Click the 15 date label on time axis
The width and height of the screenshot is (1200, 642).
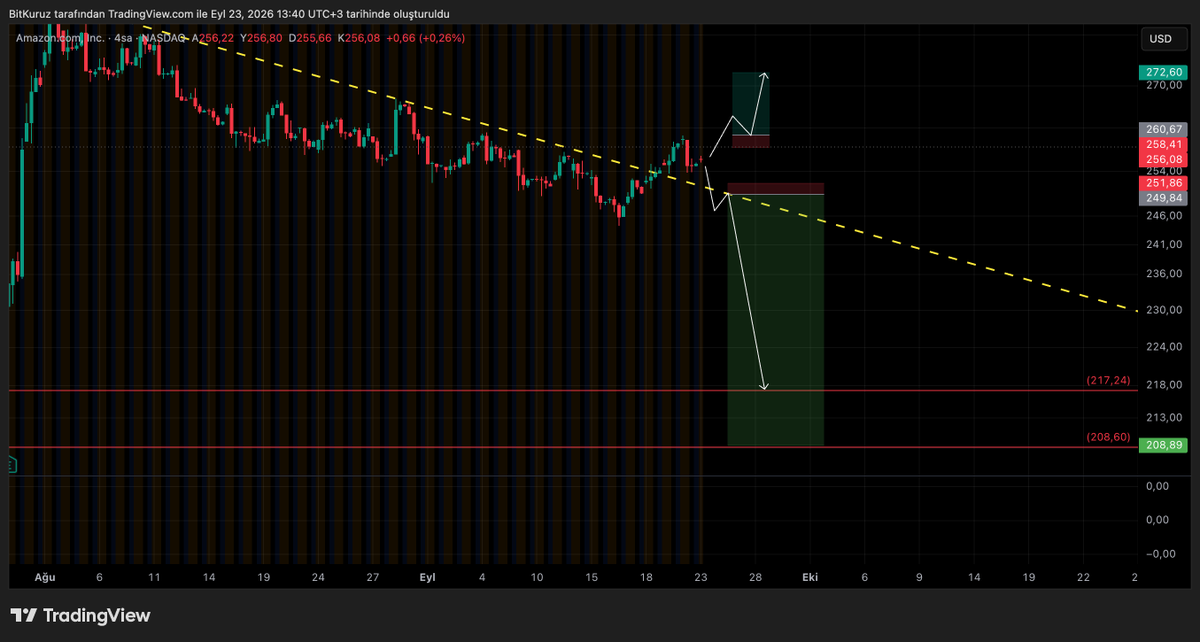pyautogui.click(x=592, y=578)
